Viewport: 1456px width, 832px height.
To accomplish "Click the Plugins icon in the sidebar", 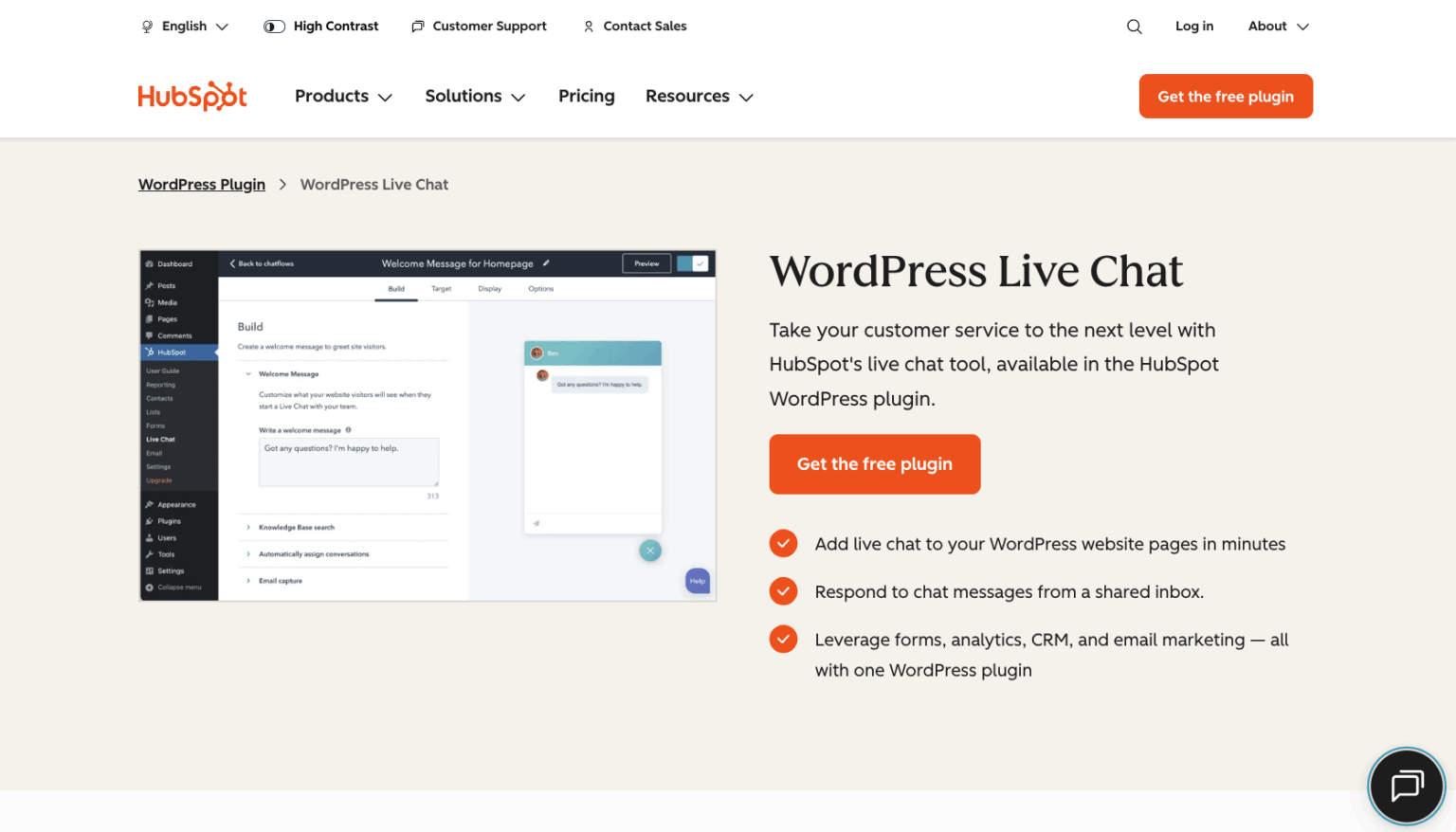I will [x=150, y=521].
